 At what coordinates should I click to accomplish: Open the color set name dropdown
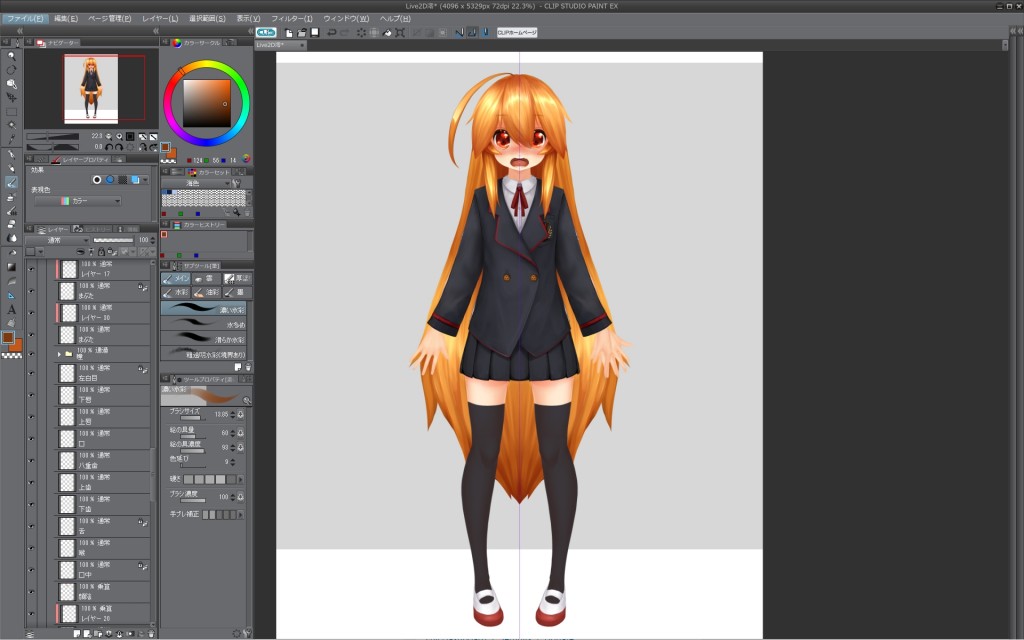195,184
